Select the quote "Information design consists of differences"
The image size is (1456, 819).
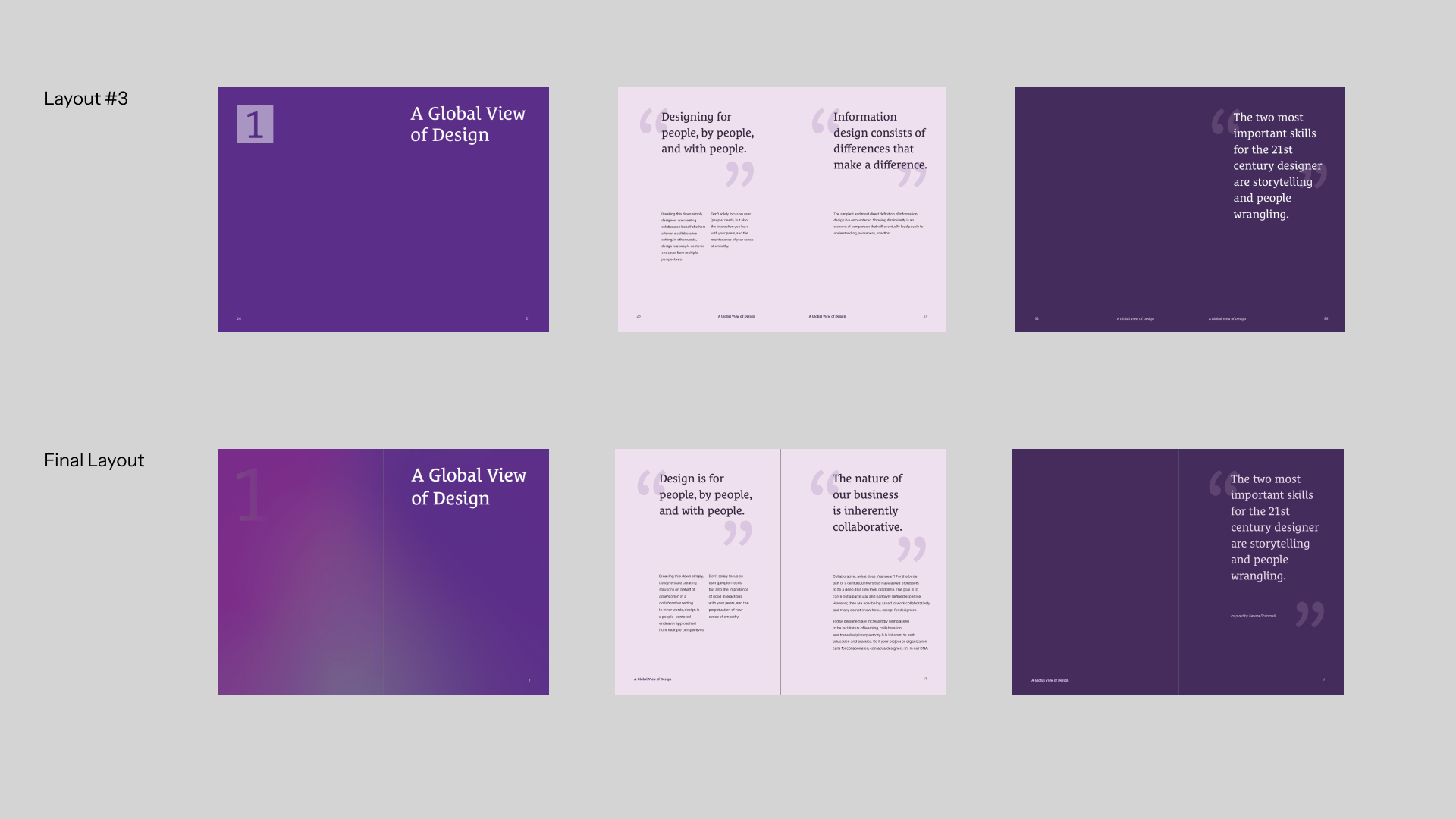tap(880, 140)
